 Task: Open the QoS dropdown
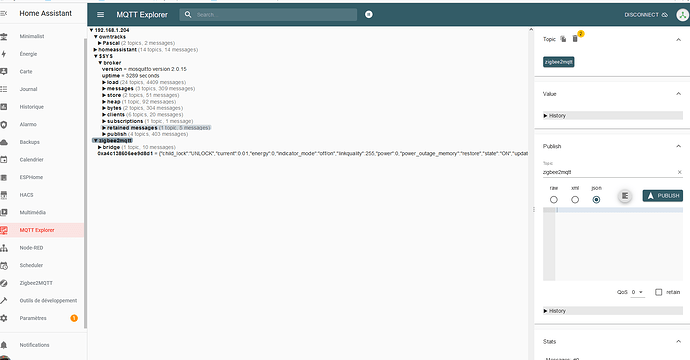[637, 292]
